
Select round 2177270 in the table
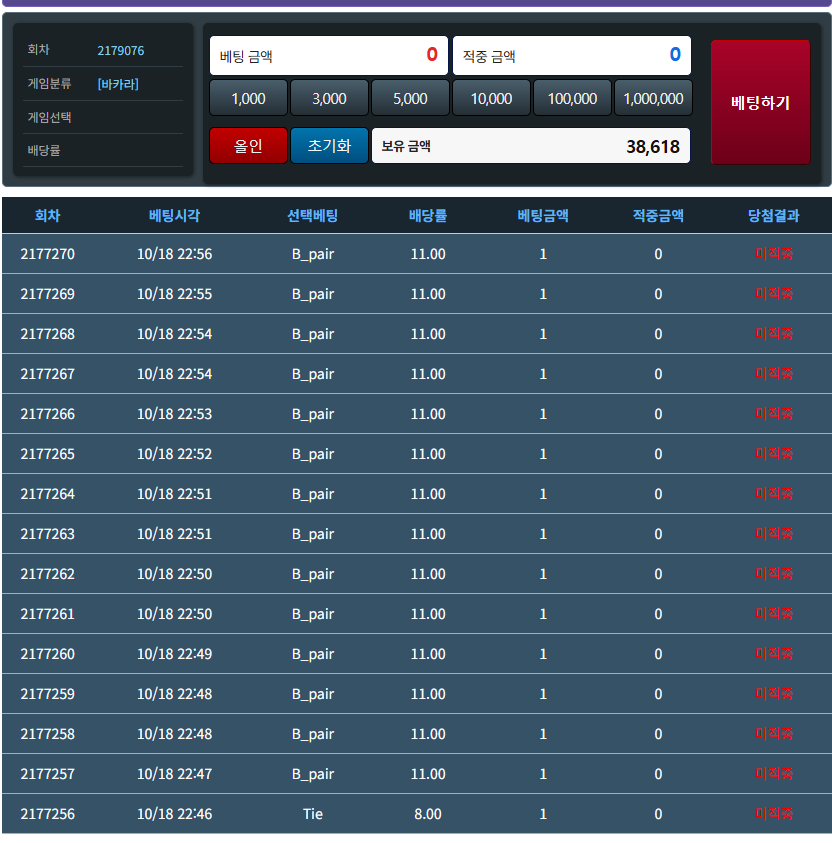point(417,254)
